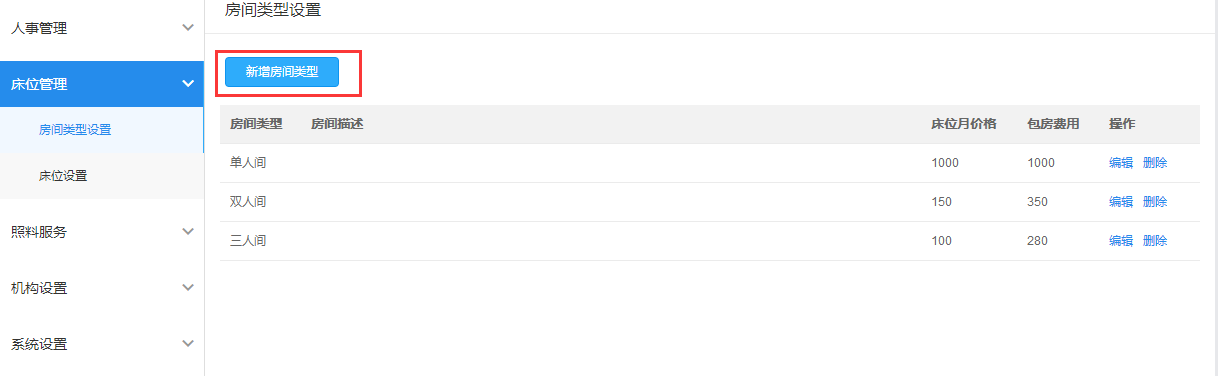Expand the 照料服务 chevron arrow

(x=188, y=232)
